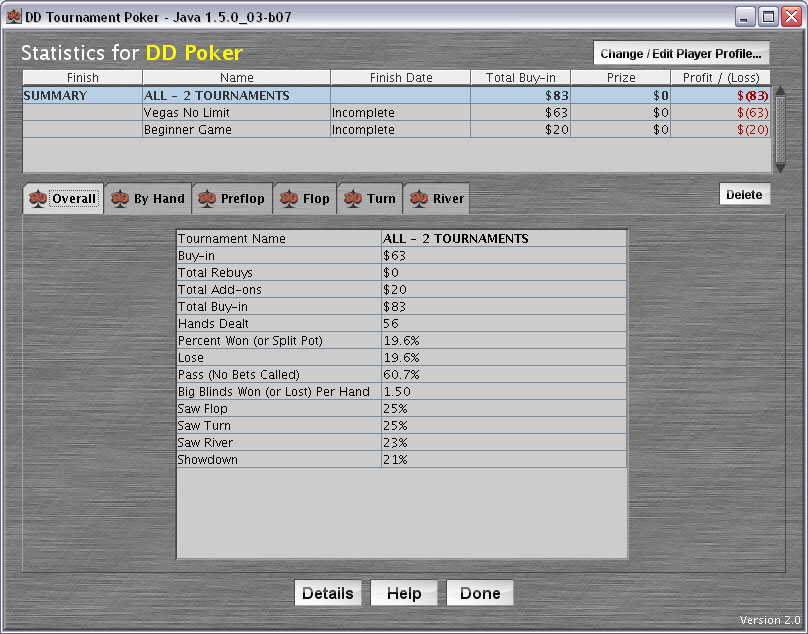The width and height of the screenshot is (808, 634).
Task: Click the spade icon on Flop tab
Action: (288, 198)
